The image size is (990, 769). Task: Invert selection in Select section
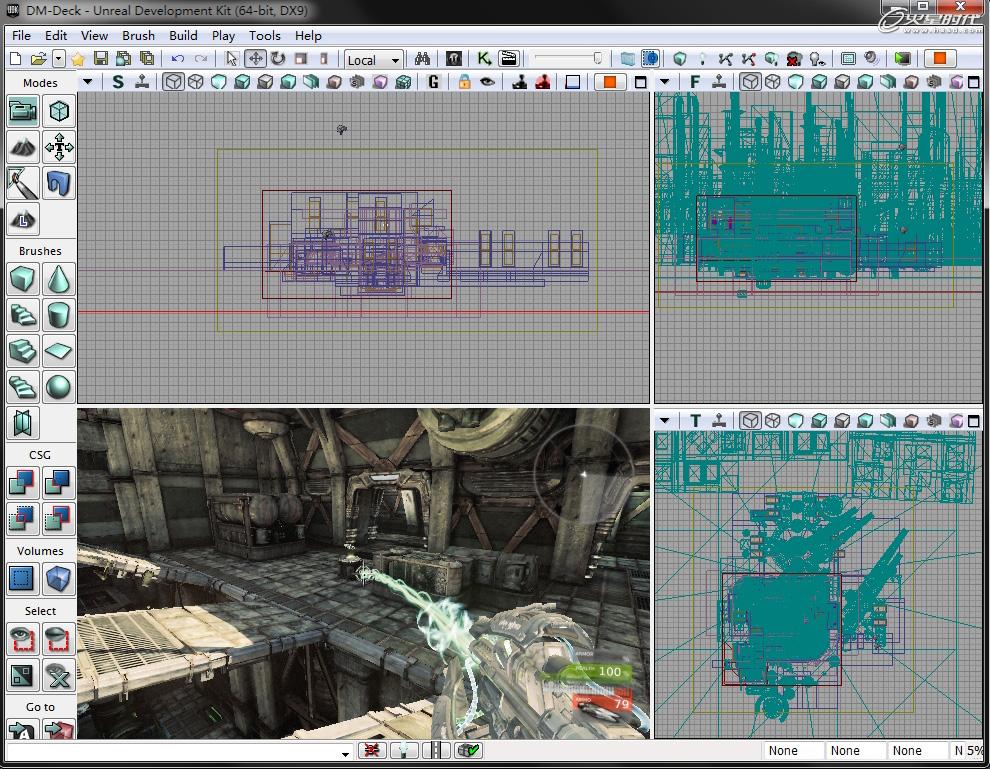(x=23, y=676)
